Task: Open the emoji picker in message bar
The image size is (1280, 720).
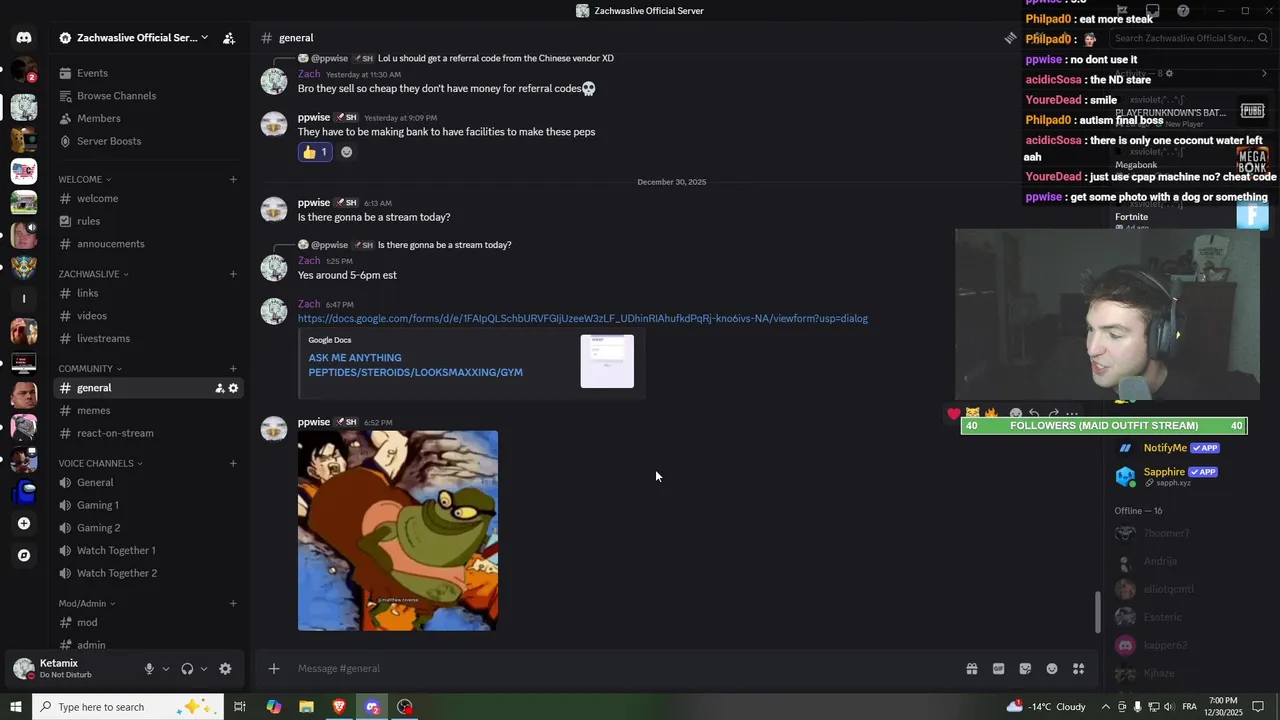Action: [x=1052, y=669]
